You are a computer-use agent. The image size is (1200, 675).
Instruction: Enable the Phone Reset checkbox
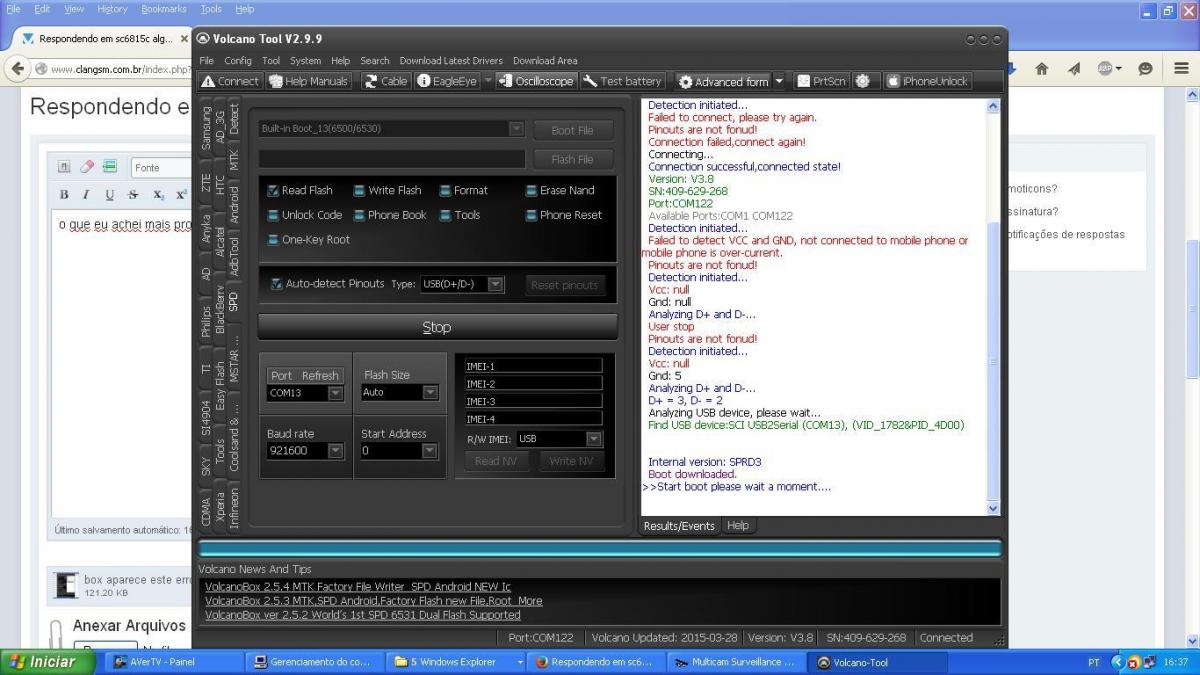[x=531, y=215]
